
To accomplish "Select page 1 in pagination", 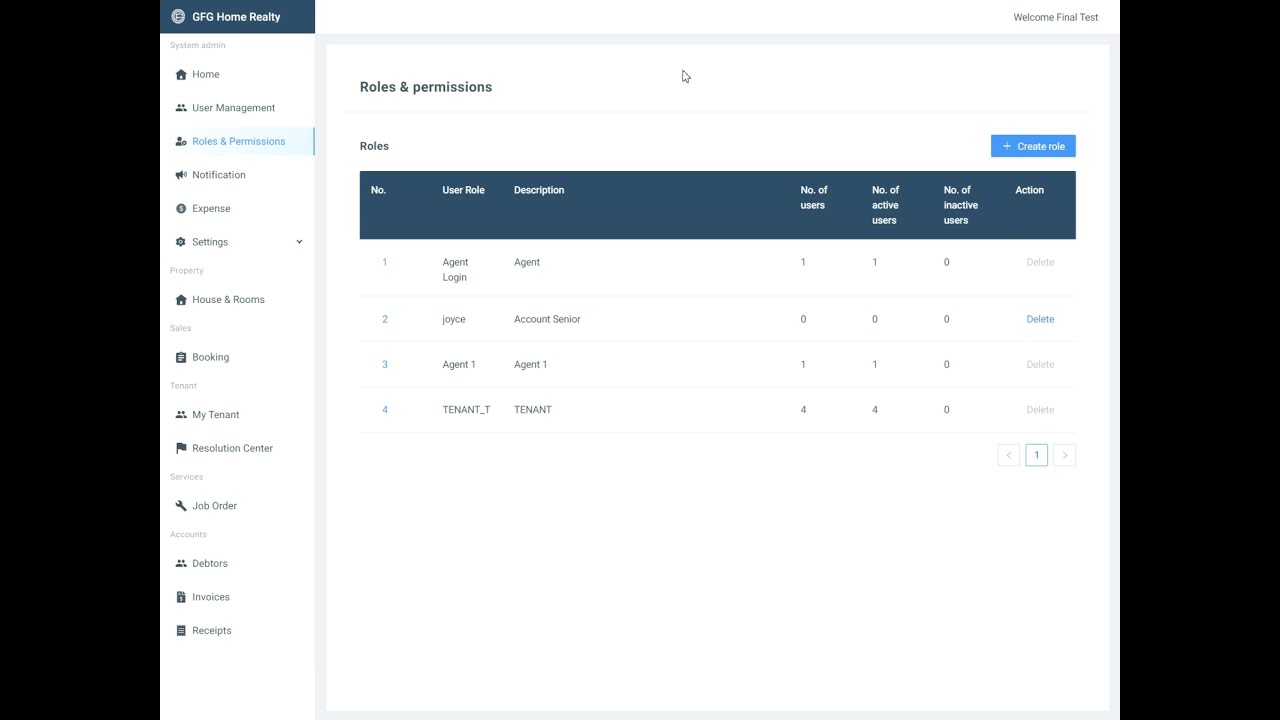I will point(1037,456).
